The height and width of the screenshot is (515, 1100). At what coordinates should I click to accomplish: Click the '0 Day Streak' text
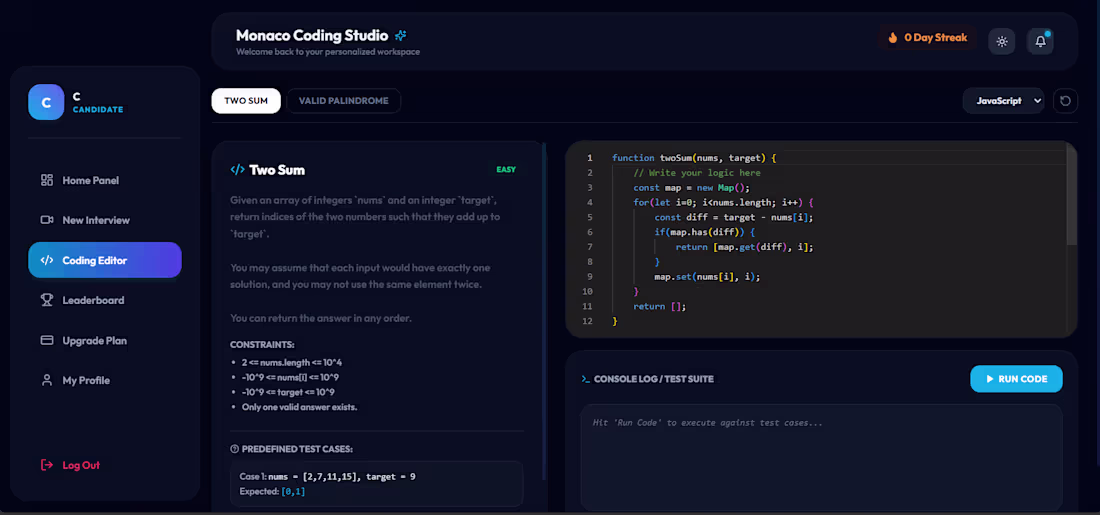(x=936, y=38)
